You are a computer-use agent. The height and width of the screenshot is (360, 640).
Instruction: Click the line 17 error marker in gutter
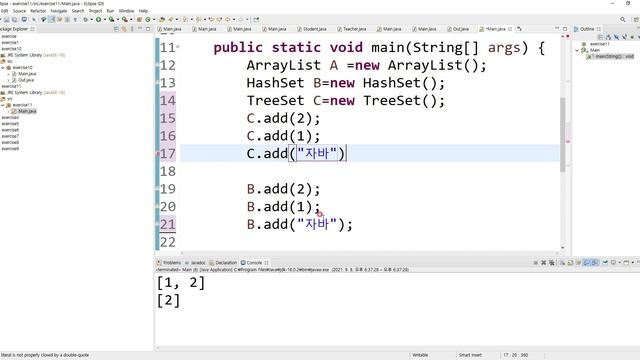(x=158, y=153)
